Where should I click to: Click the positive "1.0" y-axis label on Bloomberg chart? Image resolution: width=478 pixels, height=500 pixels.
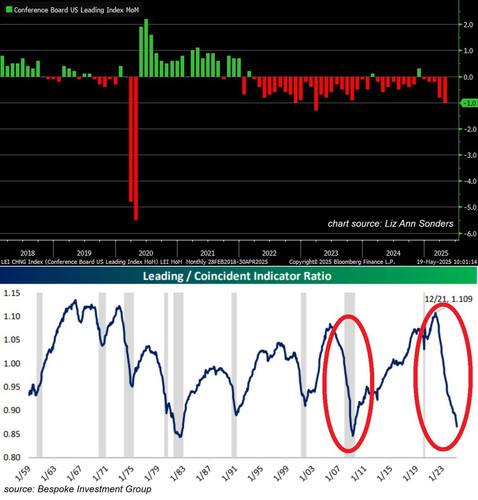click(468, 51)
